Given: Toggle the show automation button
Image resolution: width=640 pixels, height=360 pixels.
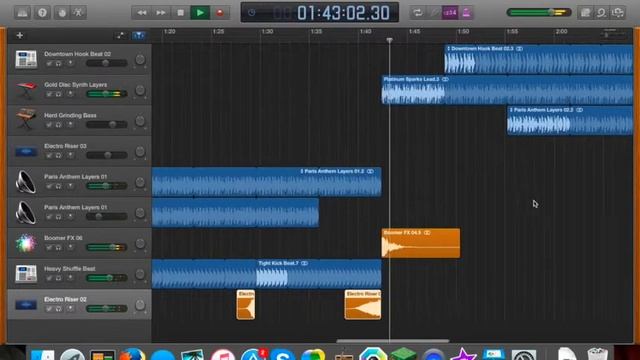Looking at the screenshot, I should (121, 36).
